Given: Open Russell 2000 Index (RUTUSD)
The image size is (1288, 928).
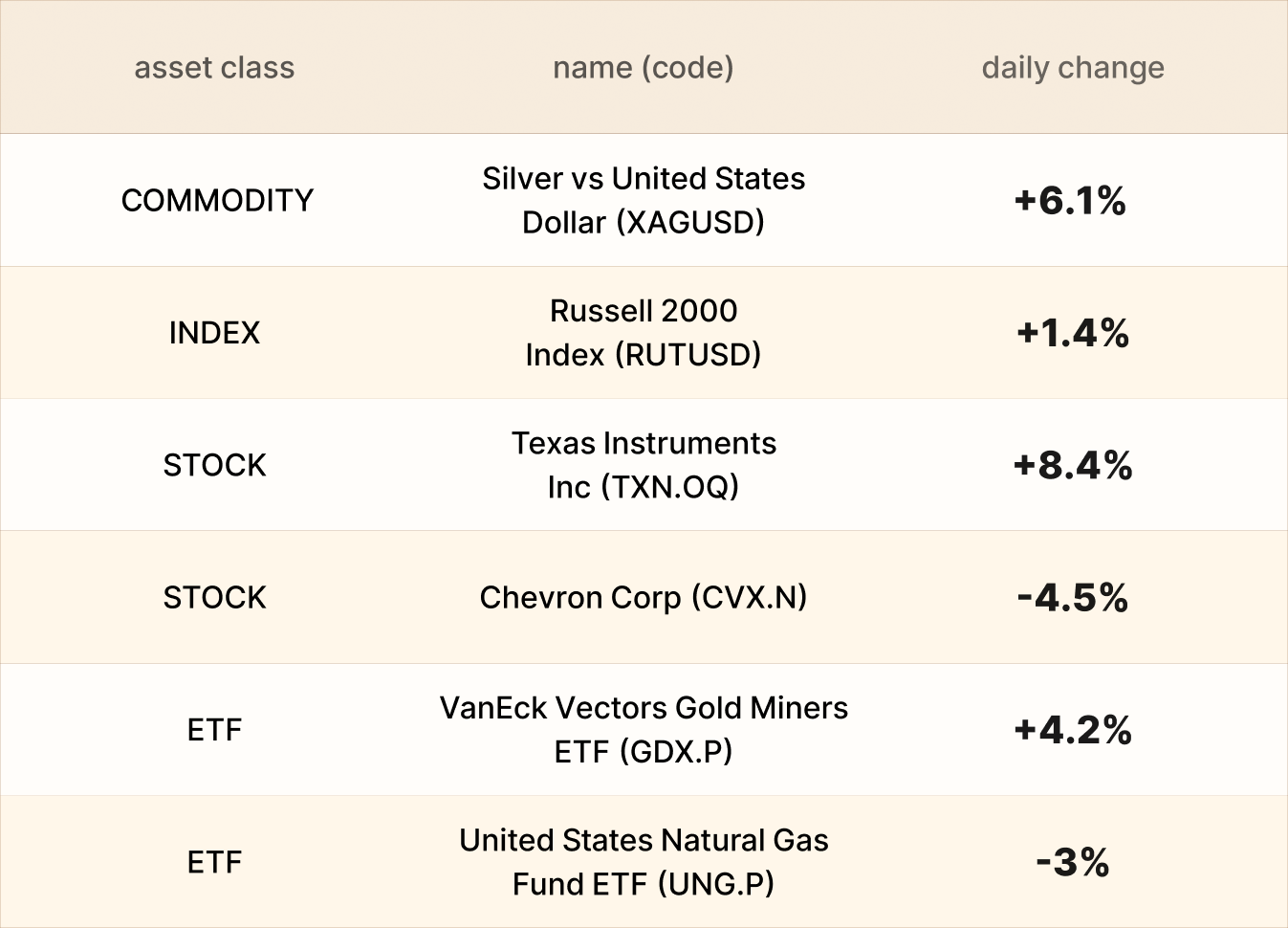Looking at the screenshot, I should [644, 333].
